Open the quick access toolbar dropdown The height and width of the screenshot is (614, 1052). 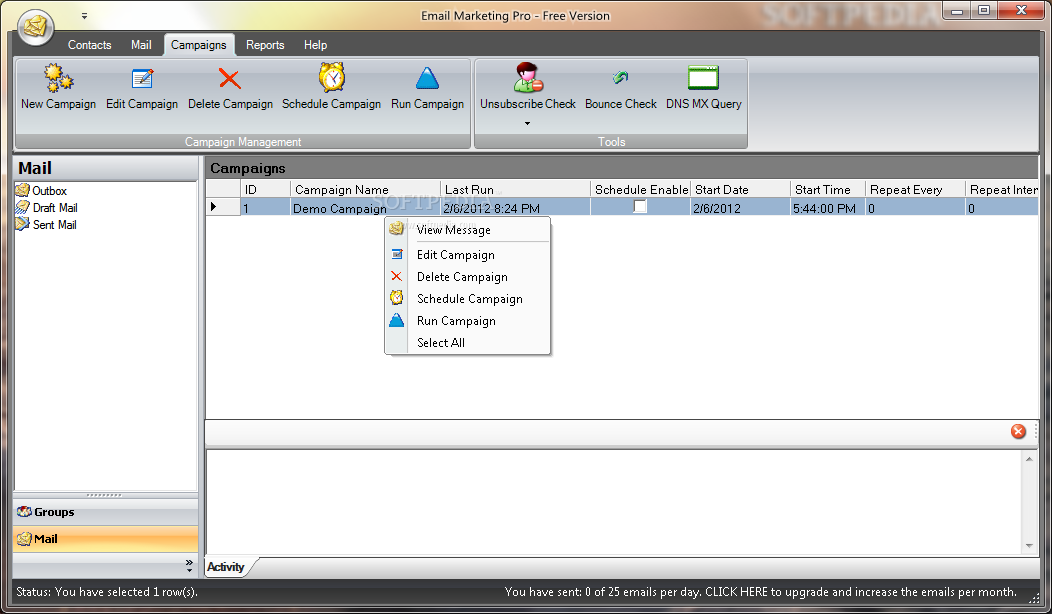[84, 15]
